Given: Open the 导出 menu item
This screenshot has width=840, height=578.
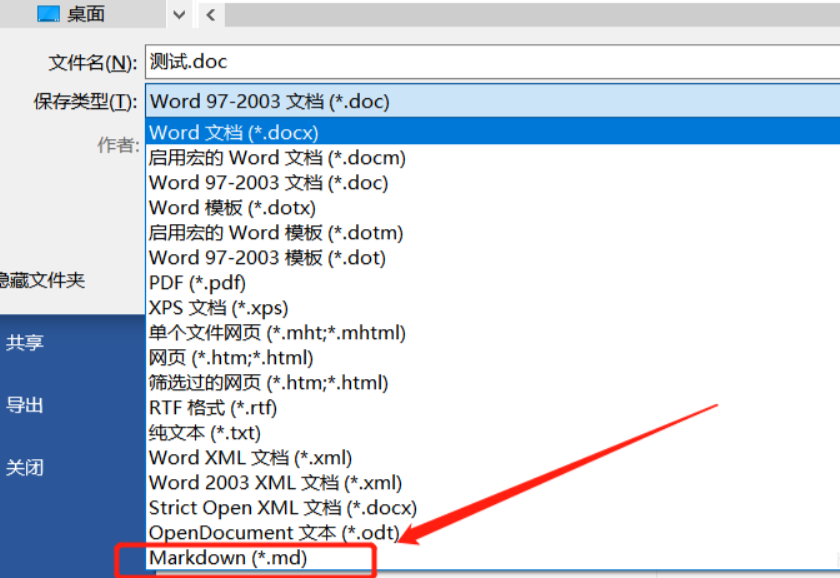Looking at the screenshot, I should [25, 405].
